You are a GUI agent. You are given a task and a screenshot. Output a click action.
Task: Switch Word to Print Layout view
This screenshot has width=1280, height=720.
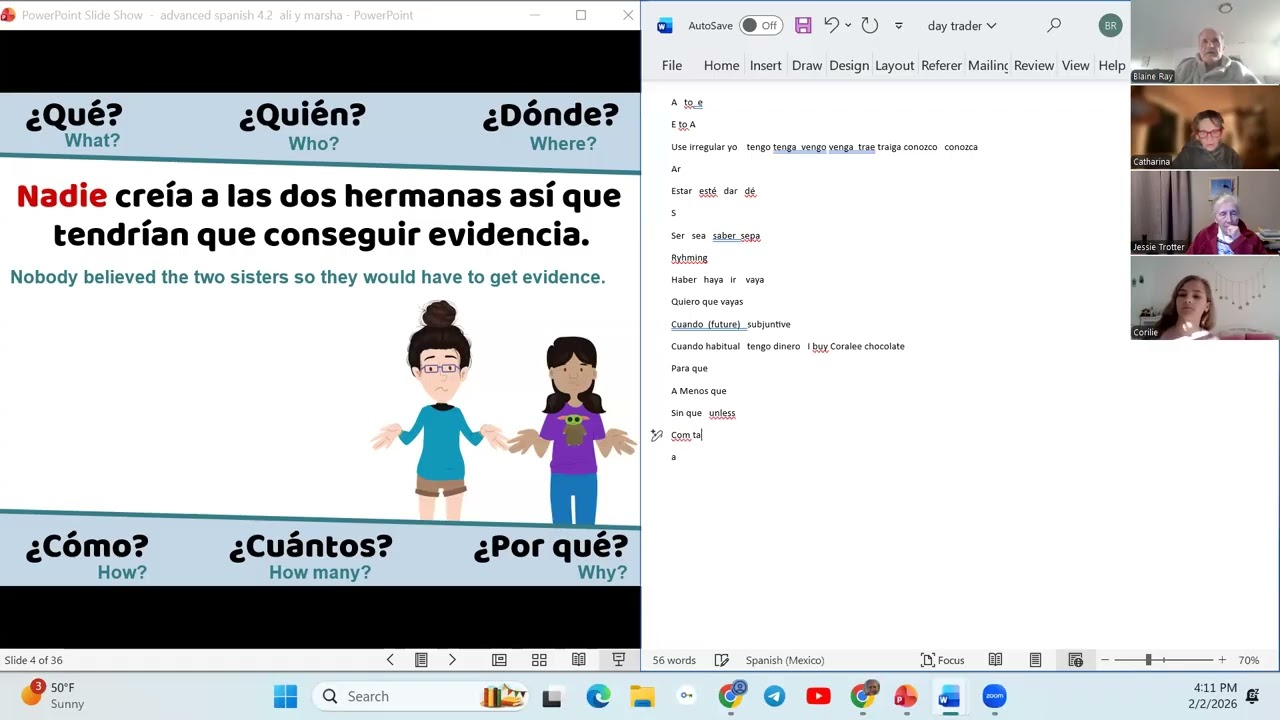click(1035, 660)
